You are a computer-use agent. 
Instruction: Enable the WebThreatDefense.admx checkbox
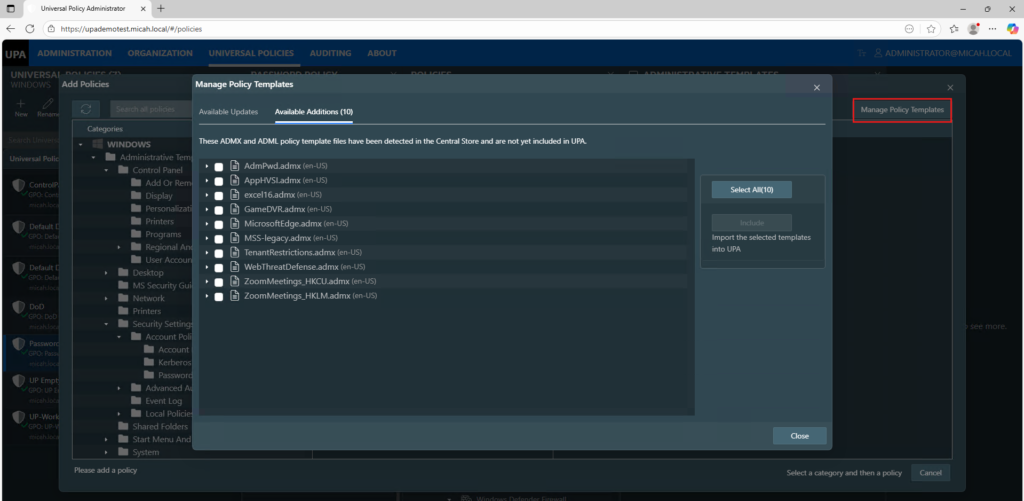pos(219,268)
